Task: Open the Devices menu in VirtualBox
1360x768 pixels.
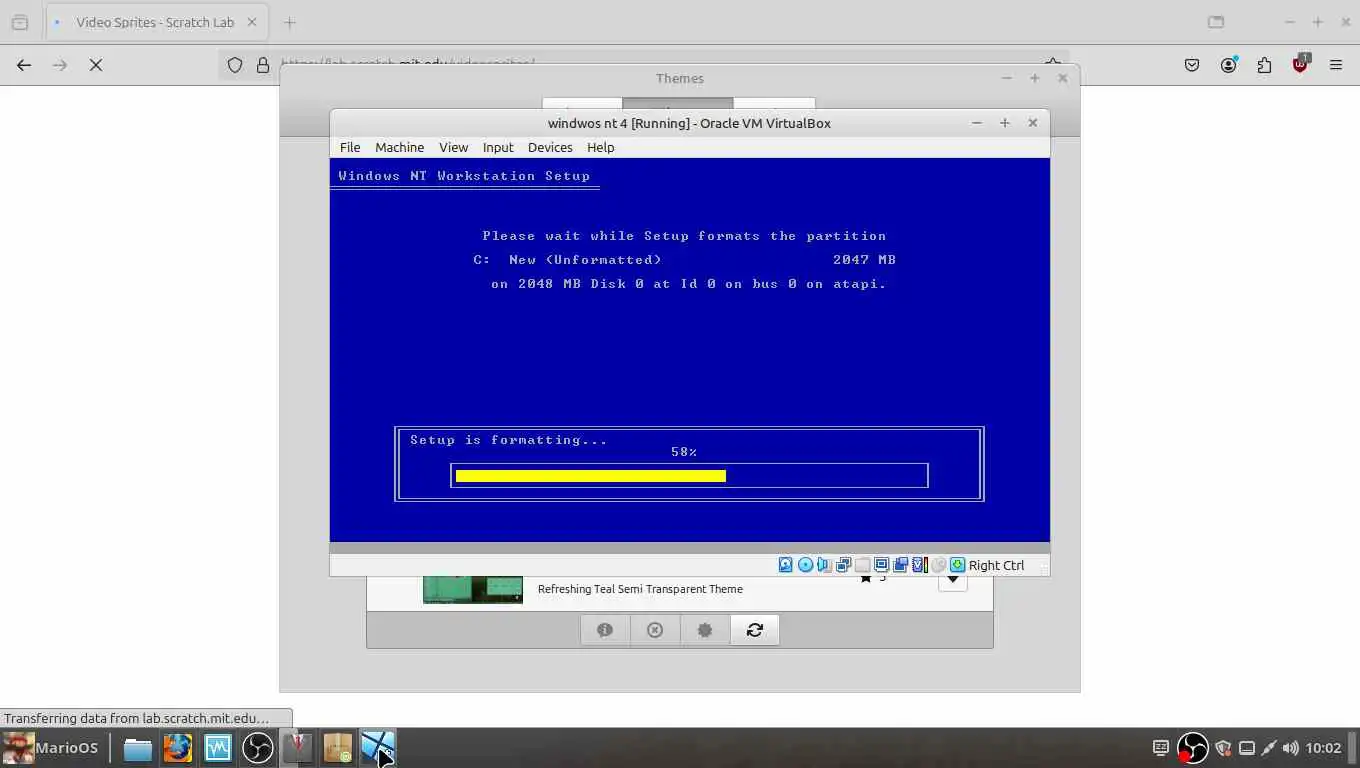Action: tap(550, 147)
